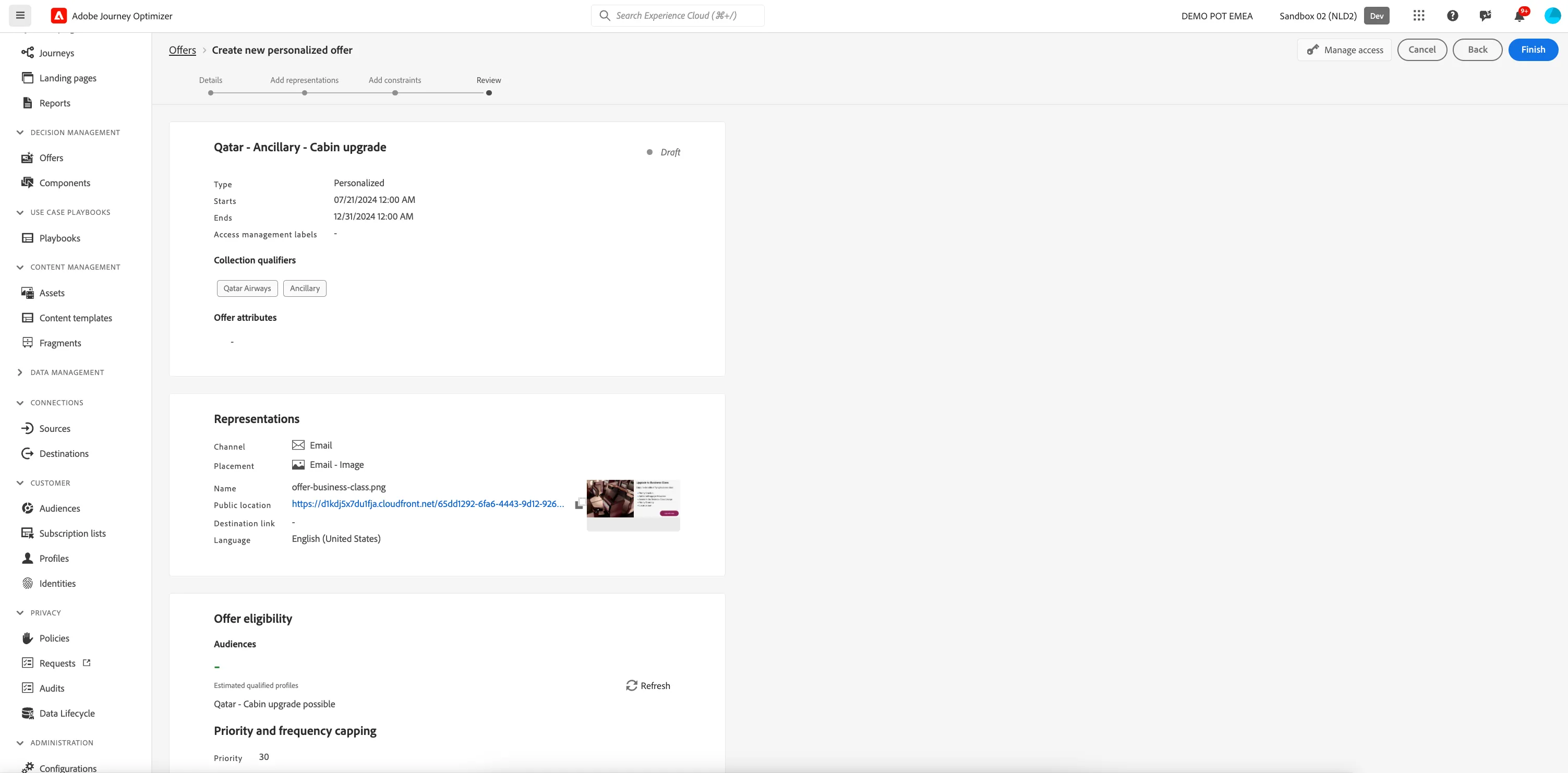Open the notifications bell icon
Image resolution: width=1568 pixels, height=773 pixels.
pos(1519,16)
